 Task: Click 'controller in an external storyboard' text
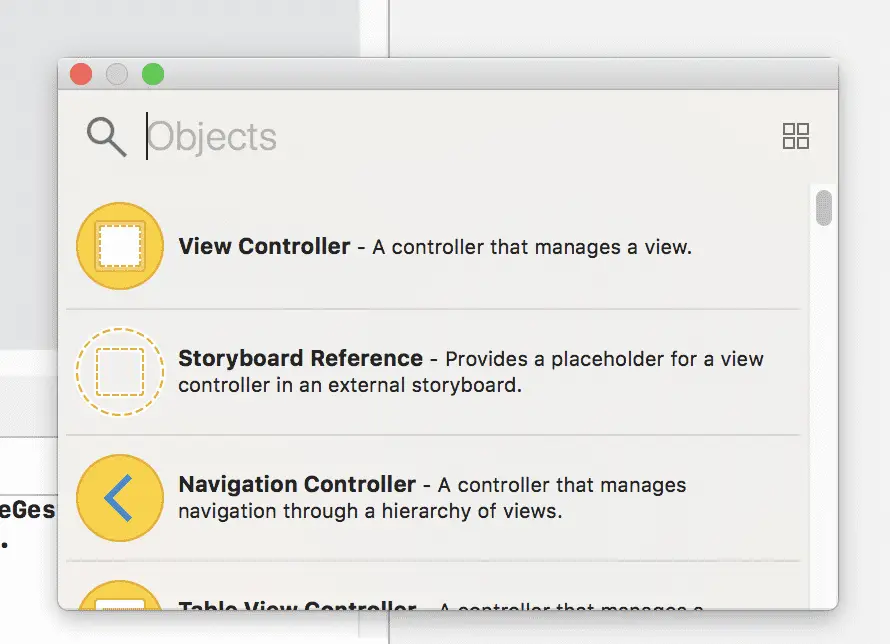[x=350, y=385]
